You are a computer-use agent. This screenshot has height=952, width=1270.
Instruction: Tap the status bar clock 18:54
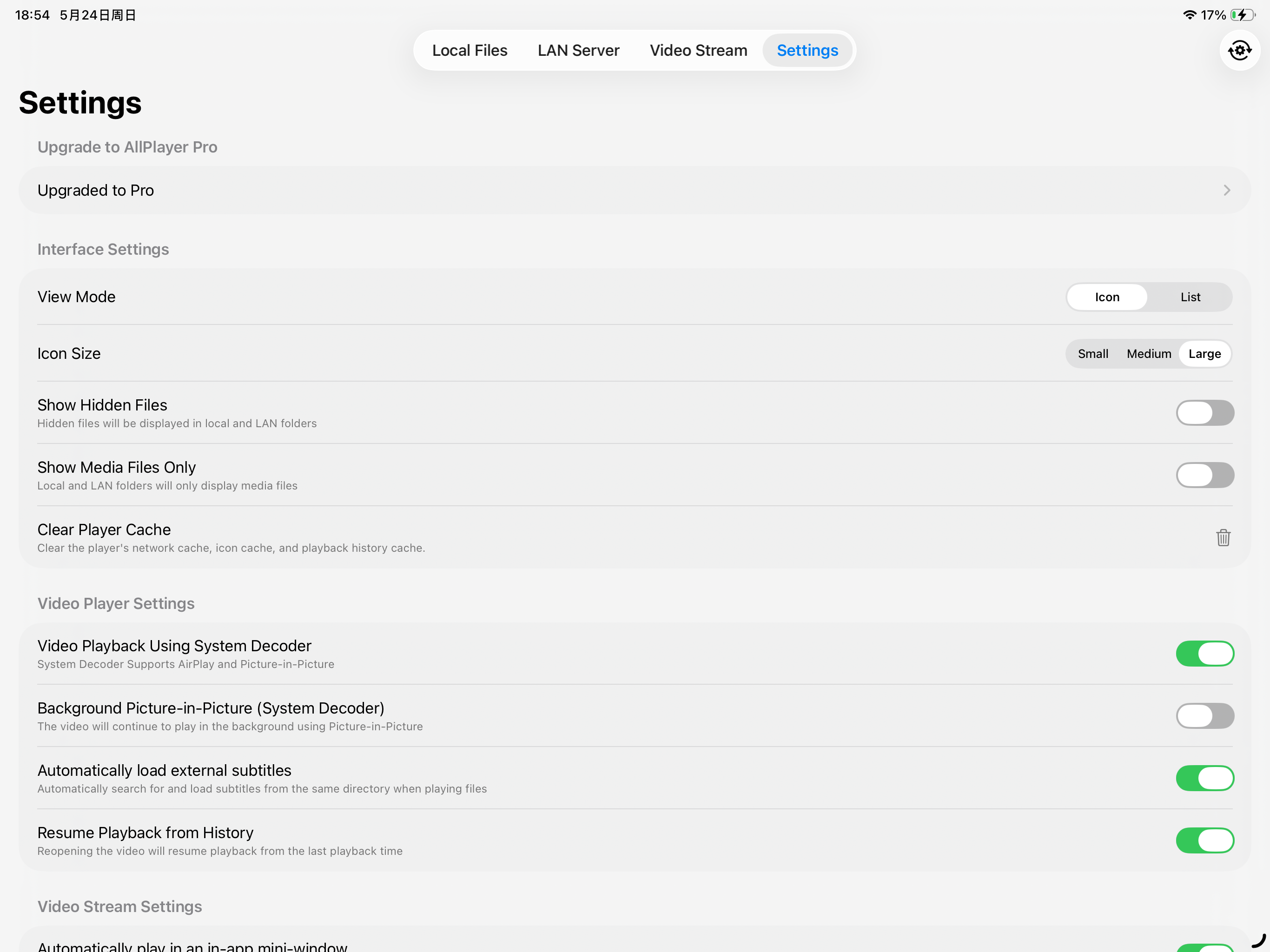(x=32, y=15)
